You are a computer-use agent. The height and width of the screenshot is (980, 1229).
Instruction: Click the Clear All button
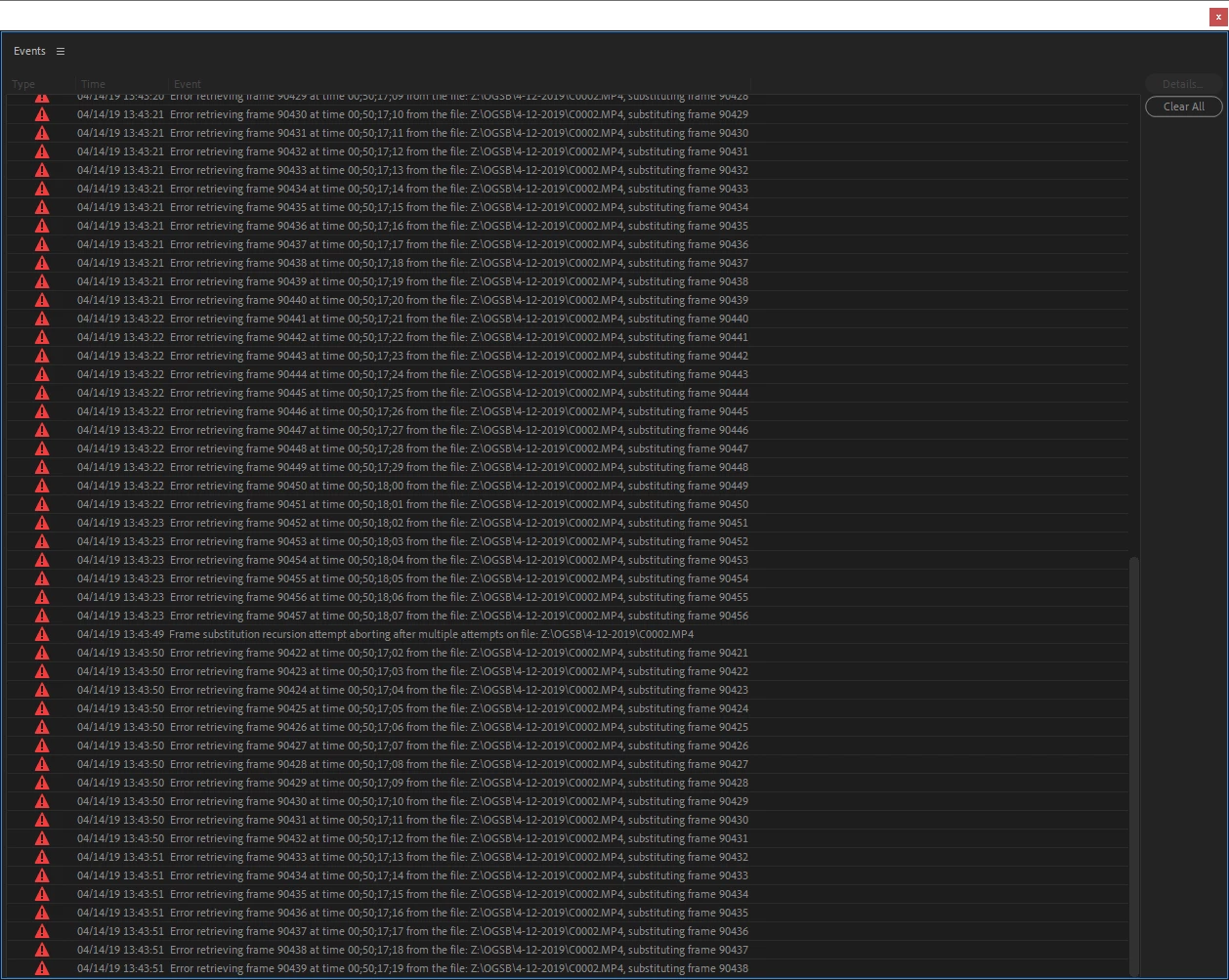click(1184, 107)
